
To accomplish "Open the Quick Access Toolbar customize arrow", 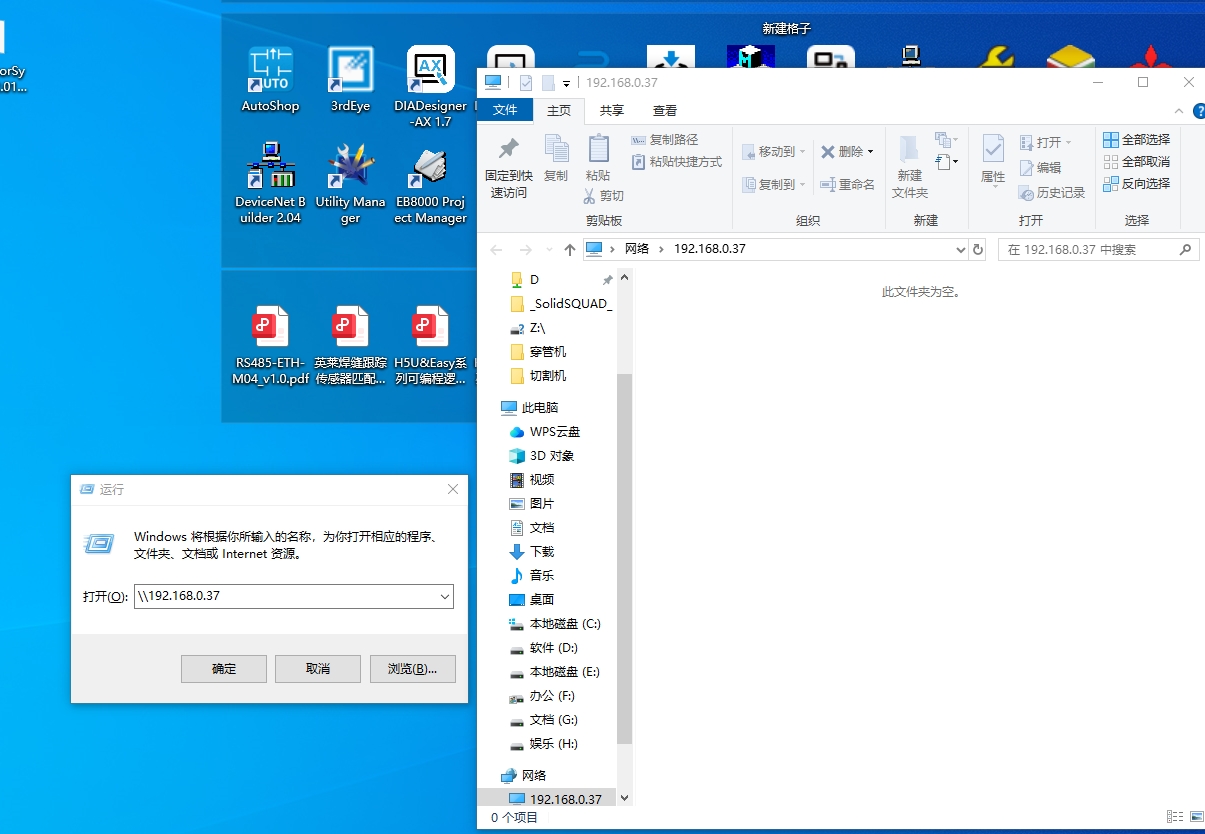I will [566, 83].
